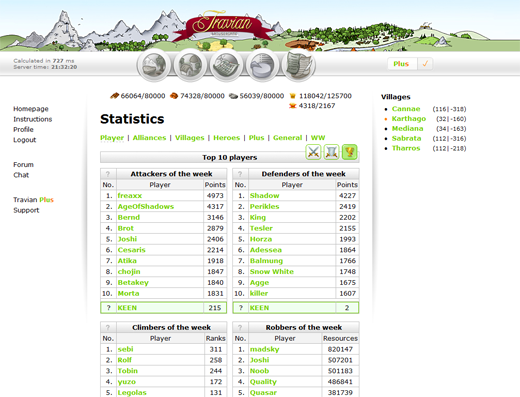Screen dimensions: 520x397
Task: Switch to the Heroes statistics tab
Action: (227, 138)
